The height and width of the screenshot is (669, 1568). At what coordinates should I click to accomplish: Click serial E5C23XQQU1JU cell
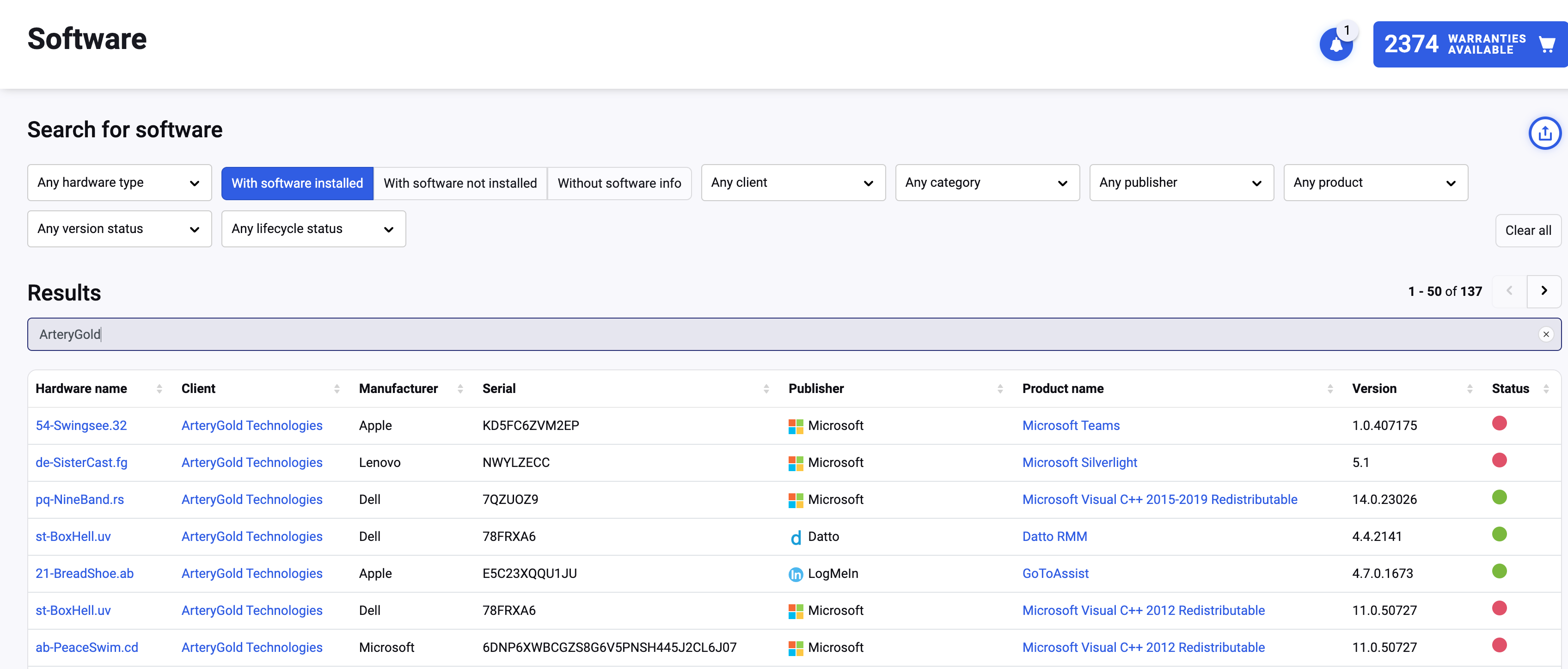pos(529,573)
